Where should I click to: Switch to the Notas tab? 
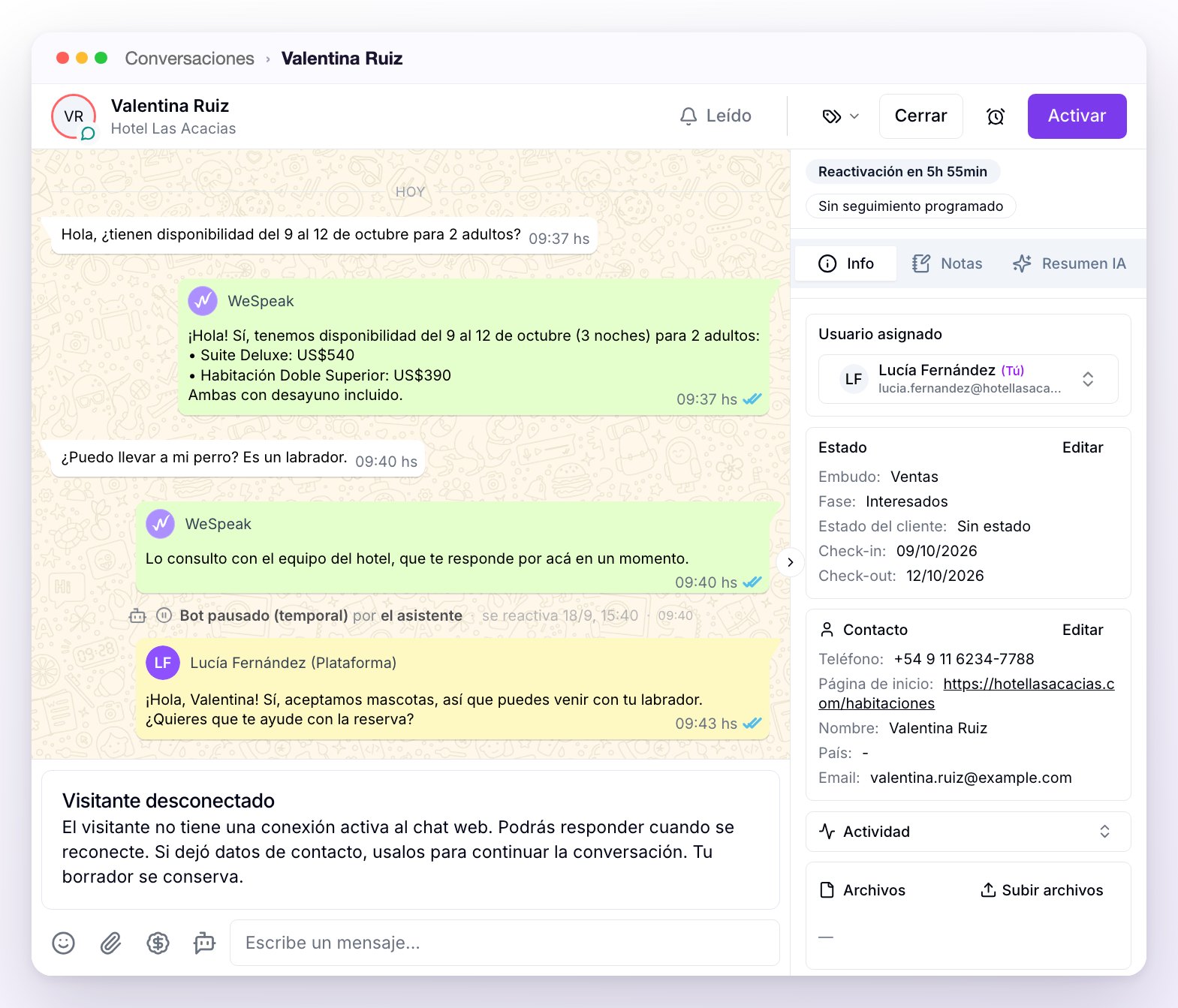click(948, 263)
